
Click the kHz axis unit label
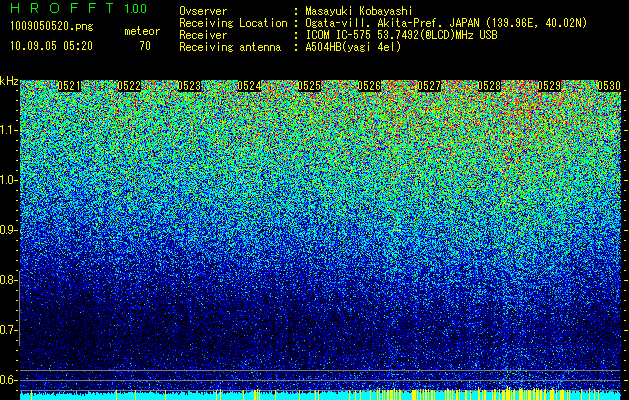pos(9,81)
